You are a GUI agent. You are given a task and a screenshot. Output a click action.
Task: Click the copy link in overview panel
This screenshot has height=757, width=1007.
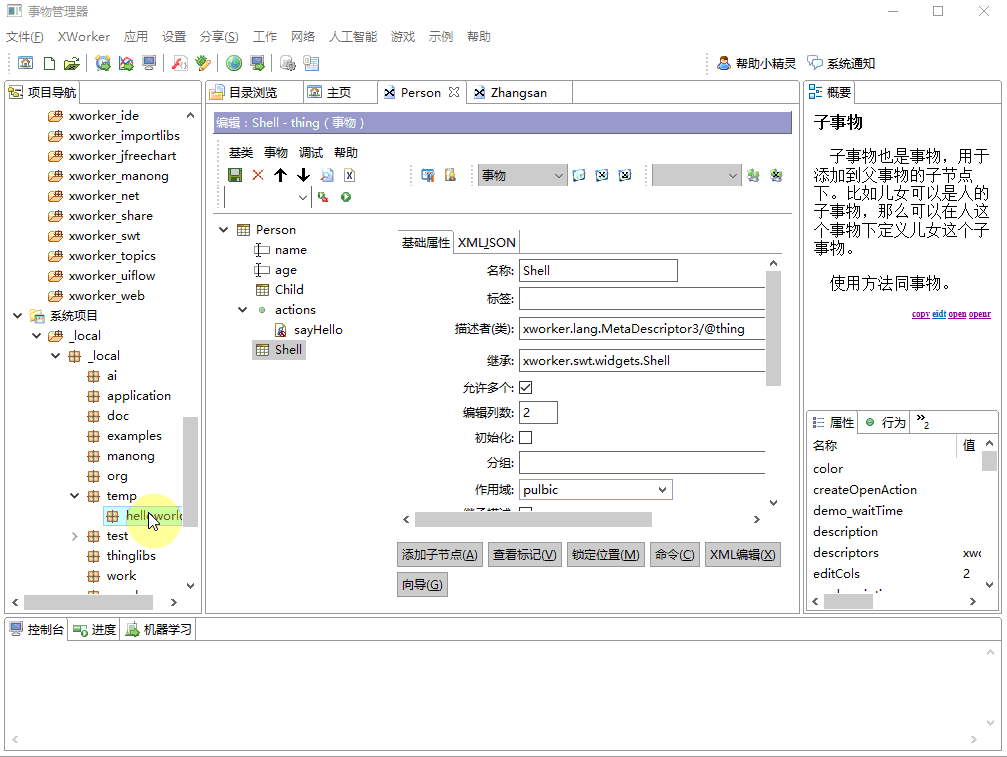[x=920, y=314]
